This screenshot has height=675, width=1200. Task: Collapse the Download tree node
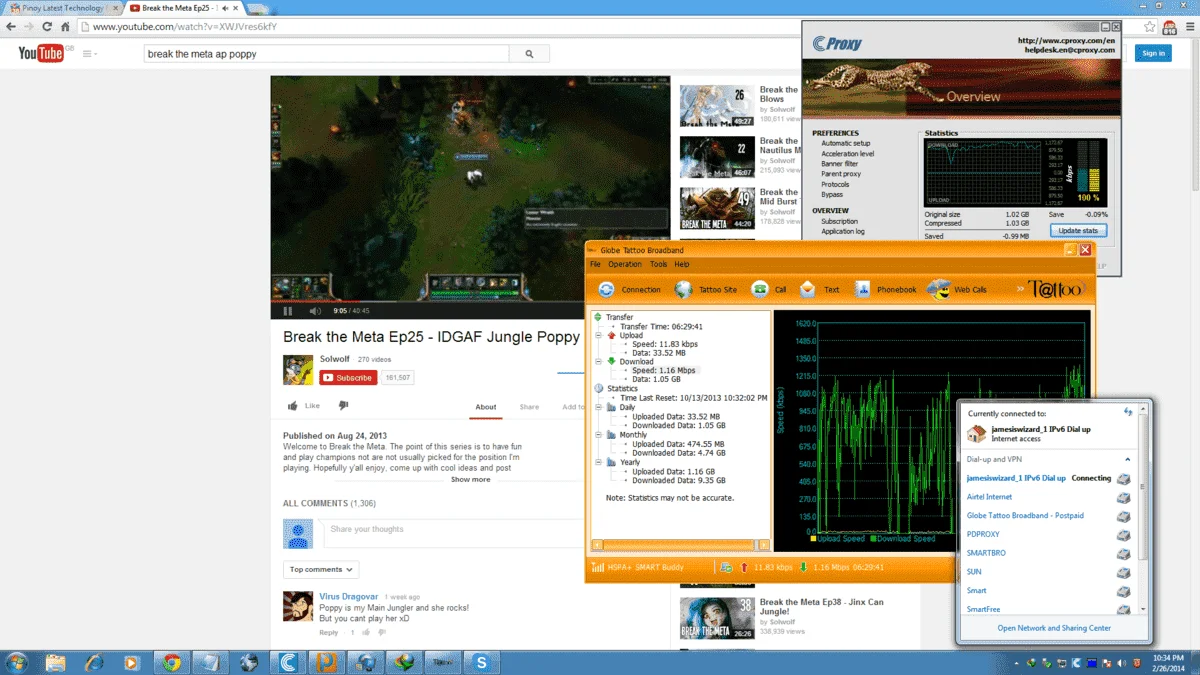click(x=598, y=361)
